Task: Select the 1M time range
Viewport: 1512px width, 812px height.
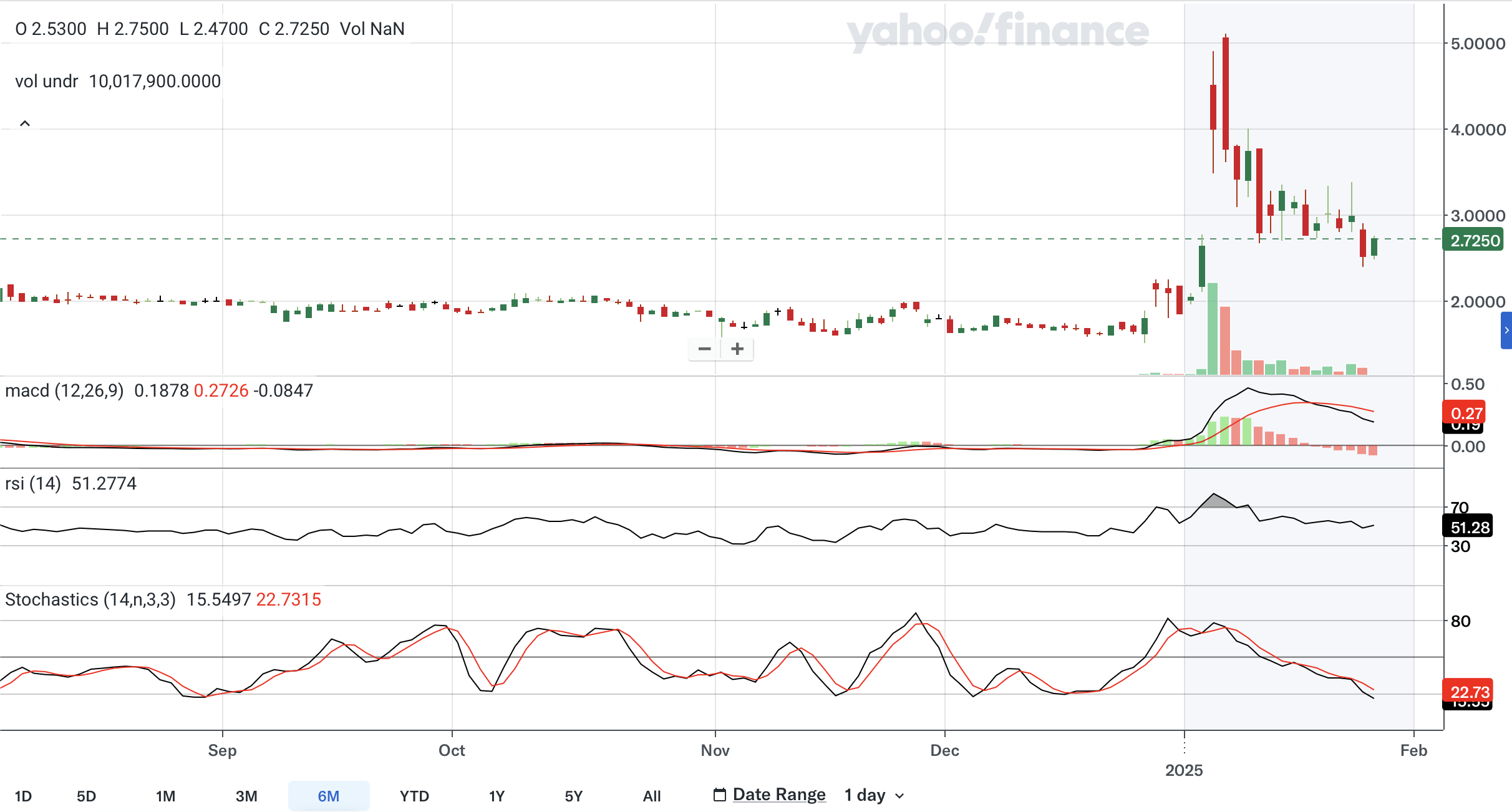Action: 165,796
